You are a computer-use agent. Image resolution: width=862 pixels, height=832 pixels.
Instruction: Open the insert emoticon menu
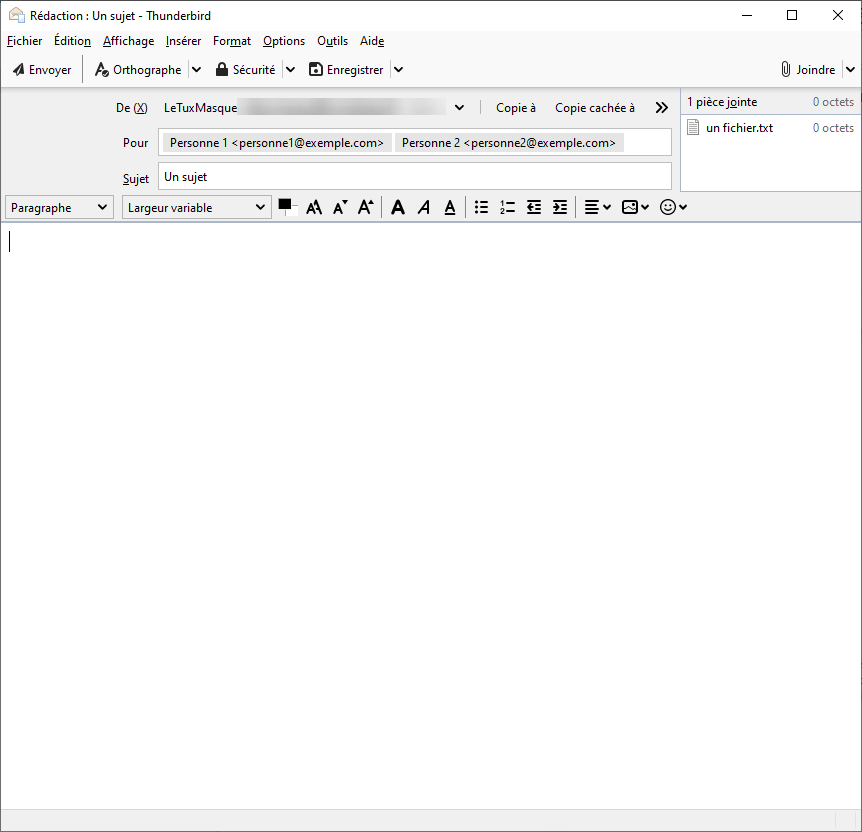coord(674,207)
